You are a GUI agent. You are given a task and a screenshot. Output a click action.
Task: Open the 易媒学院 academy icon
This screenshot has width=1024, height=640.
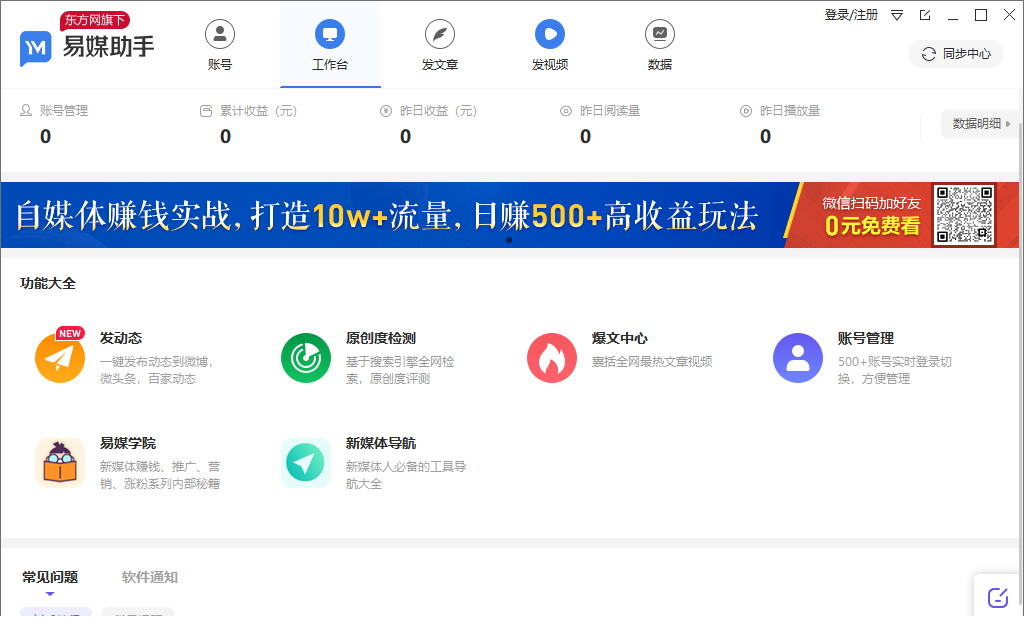point(60,462)
